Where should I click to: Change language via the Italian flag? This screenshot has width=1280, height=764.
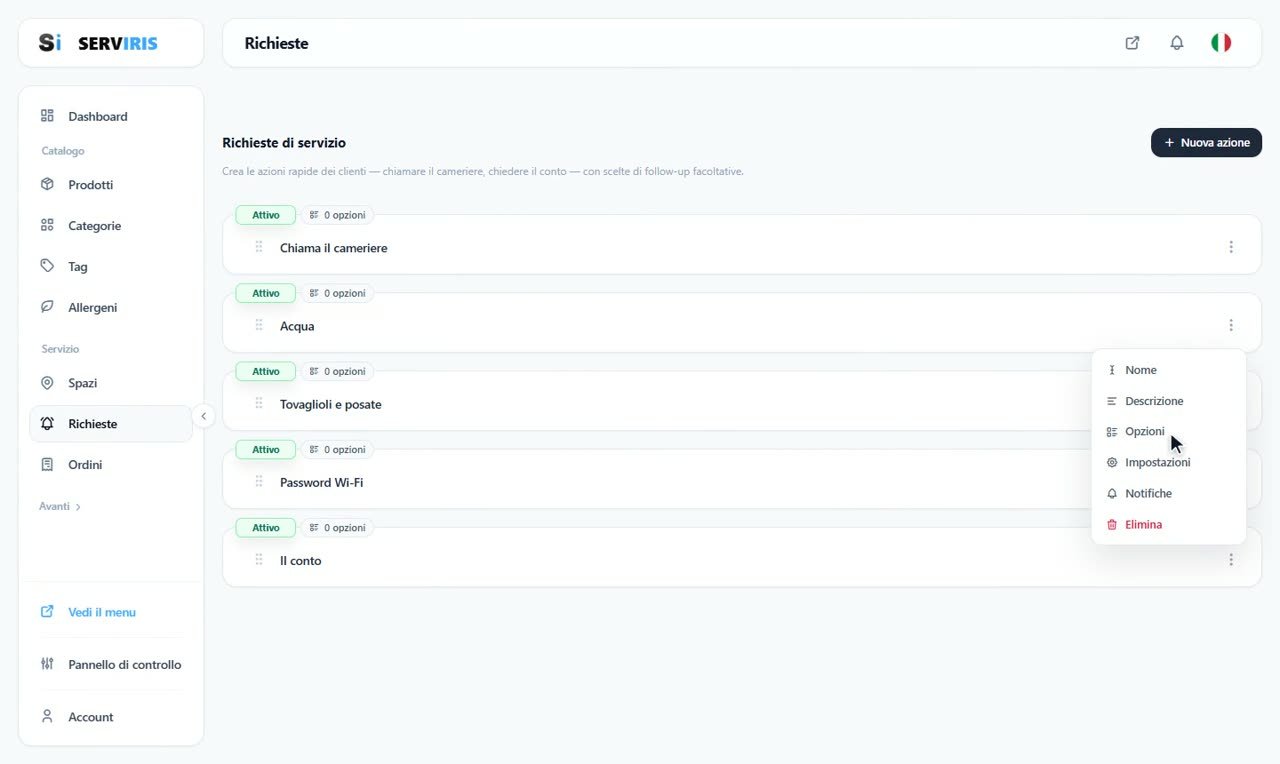[1221, 43]
